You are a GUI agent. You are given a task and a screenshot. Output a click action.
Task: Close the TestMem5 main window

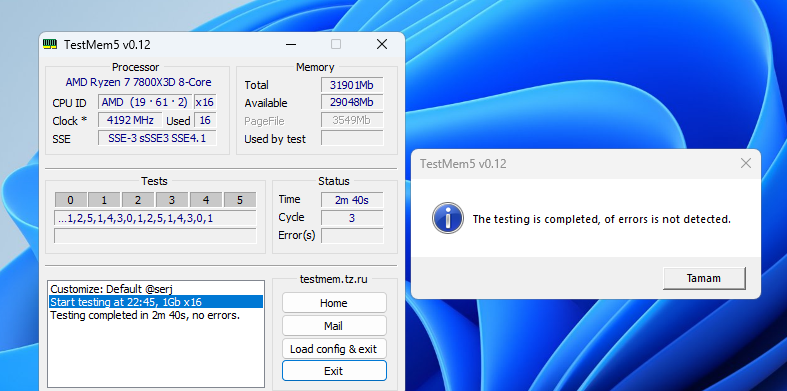coord(381,44)
